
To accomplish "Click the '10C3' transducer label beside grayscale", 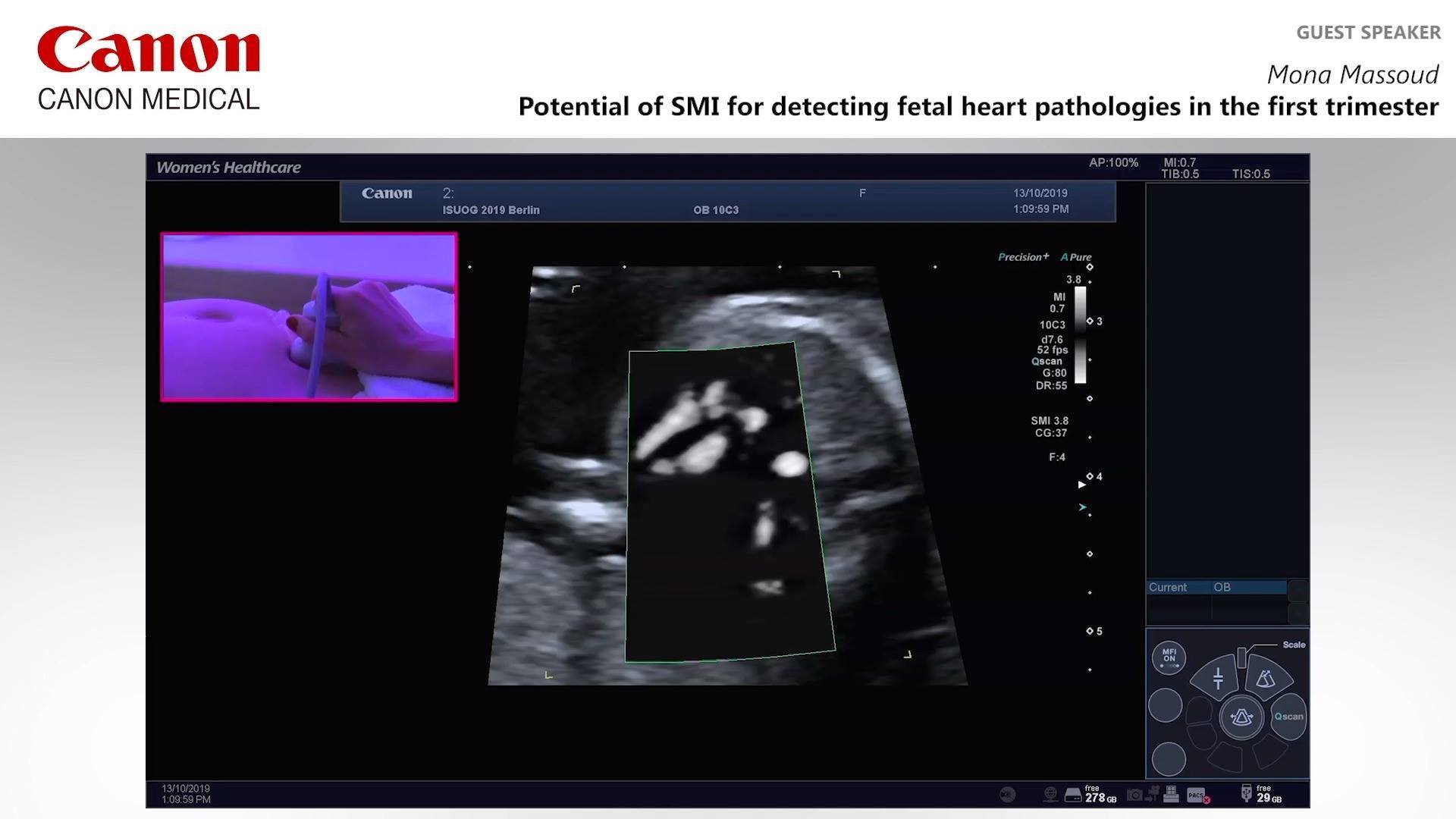I will (x=1053, y=325).
